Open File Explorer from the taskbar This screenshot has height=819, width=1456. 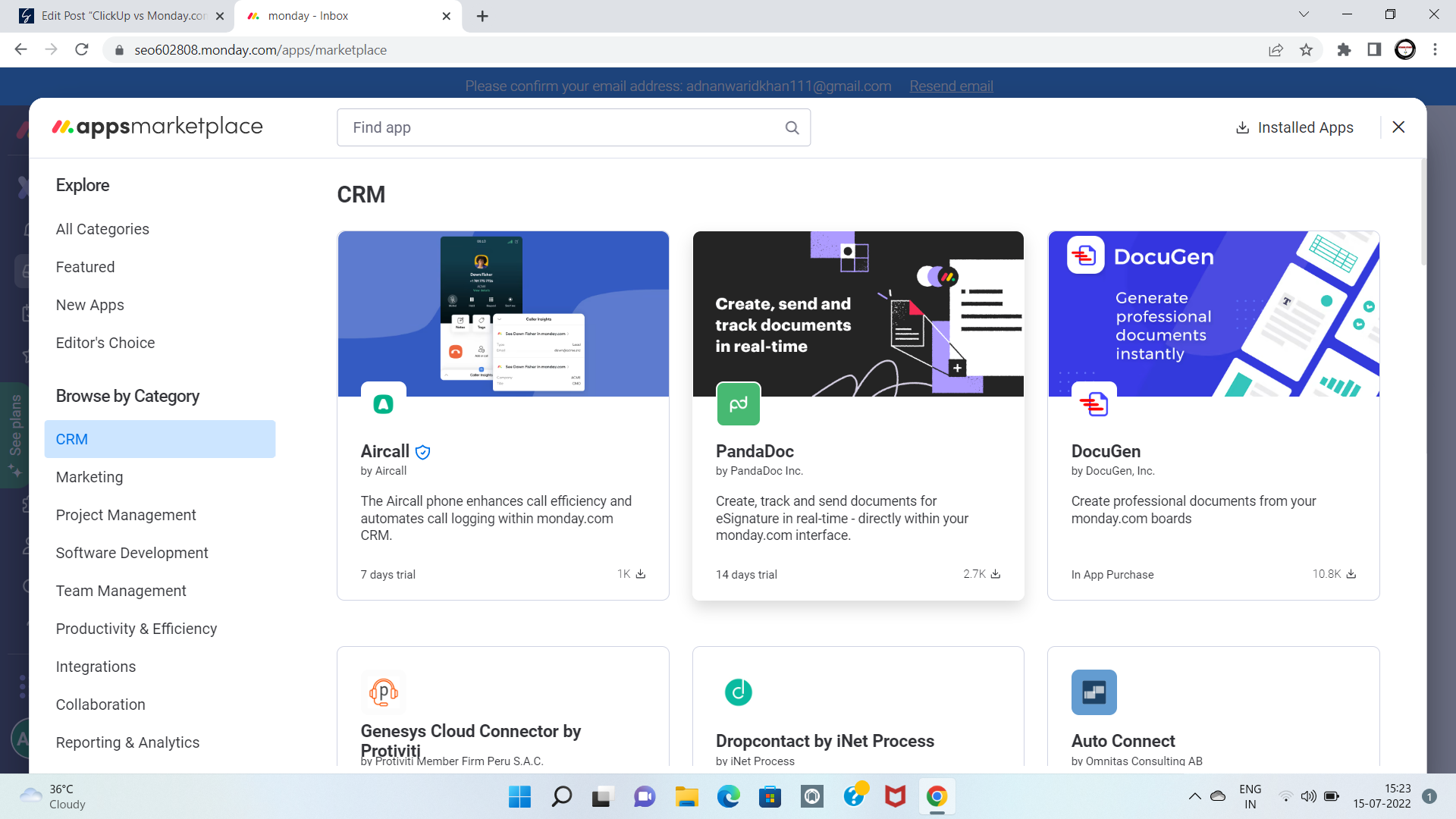click(x=687, y=796)
